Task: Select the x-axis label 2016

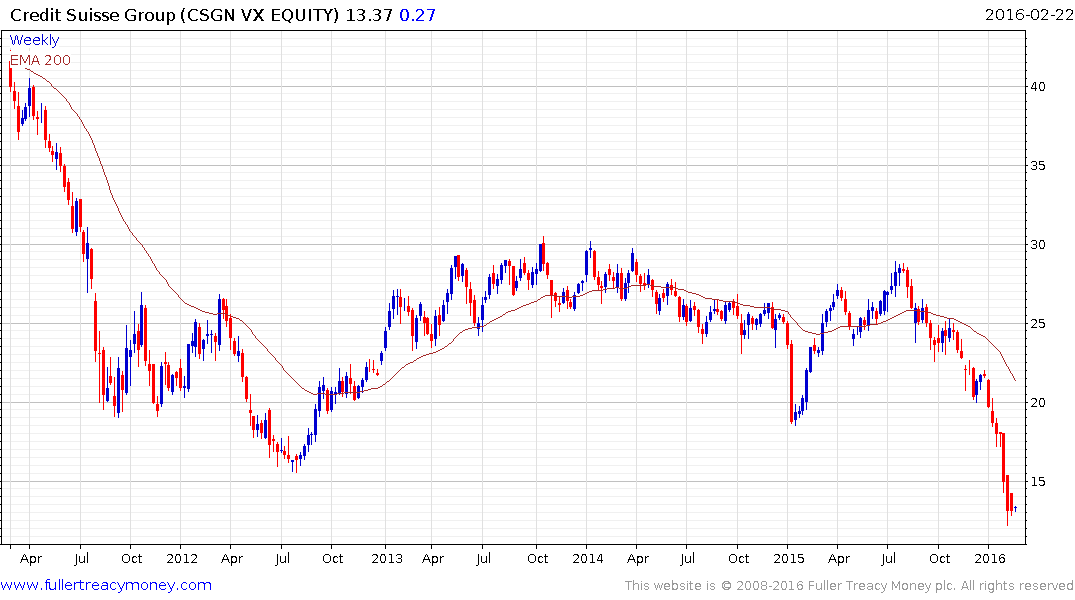Action: 990,559
